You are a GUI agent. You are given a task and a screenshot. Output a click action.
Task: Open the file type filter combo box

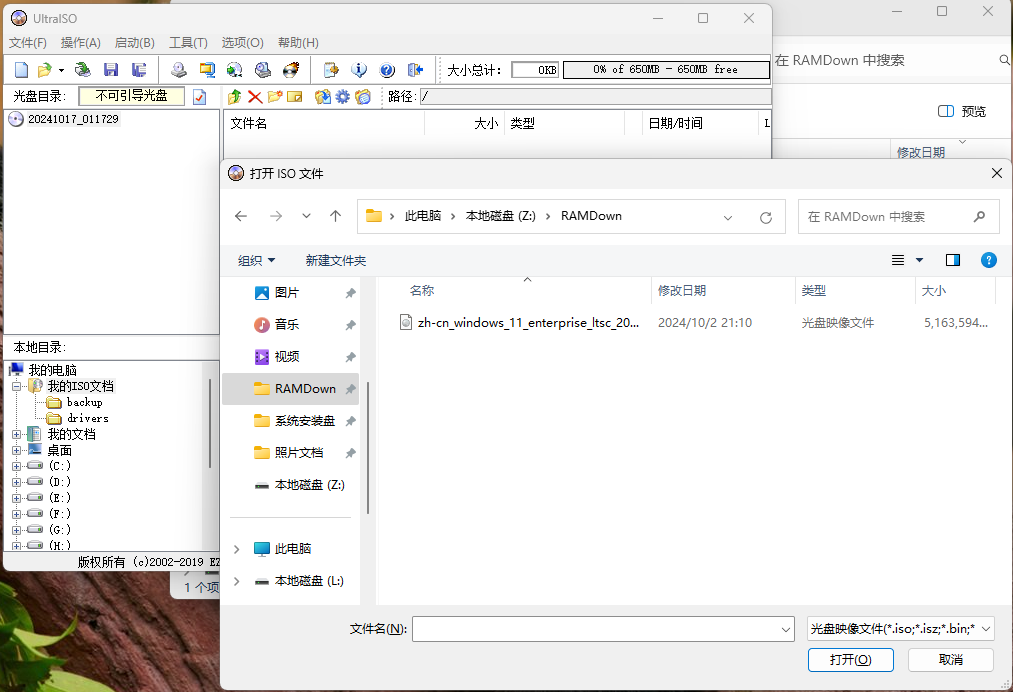pyautogui.click(x=901, y=629)
